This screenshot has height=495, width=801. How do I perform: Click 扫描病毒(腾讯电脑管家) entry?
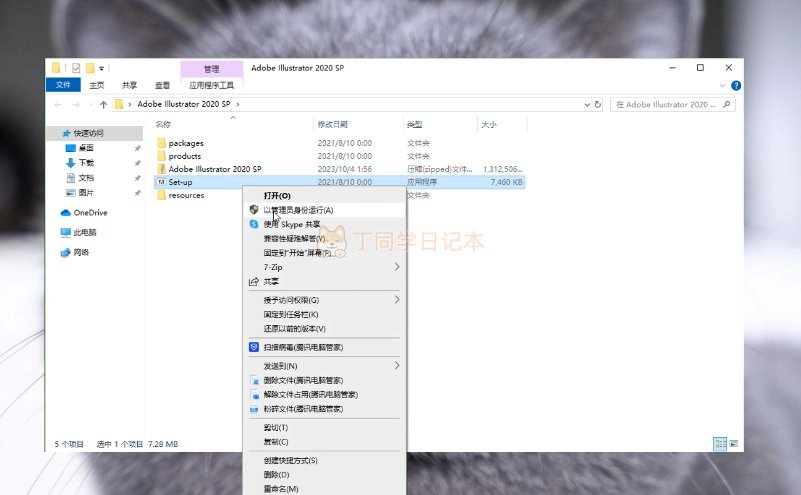coord(325,347)
